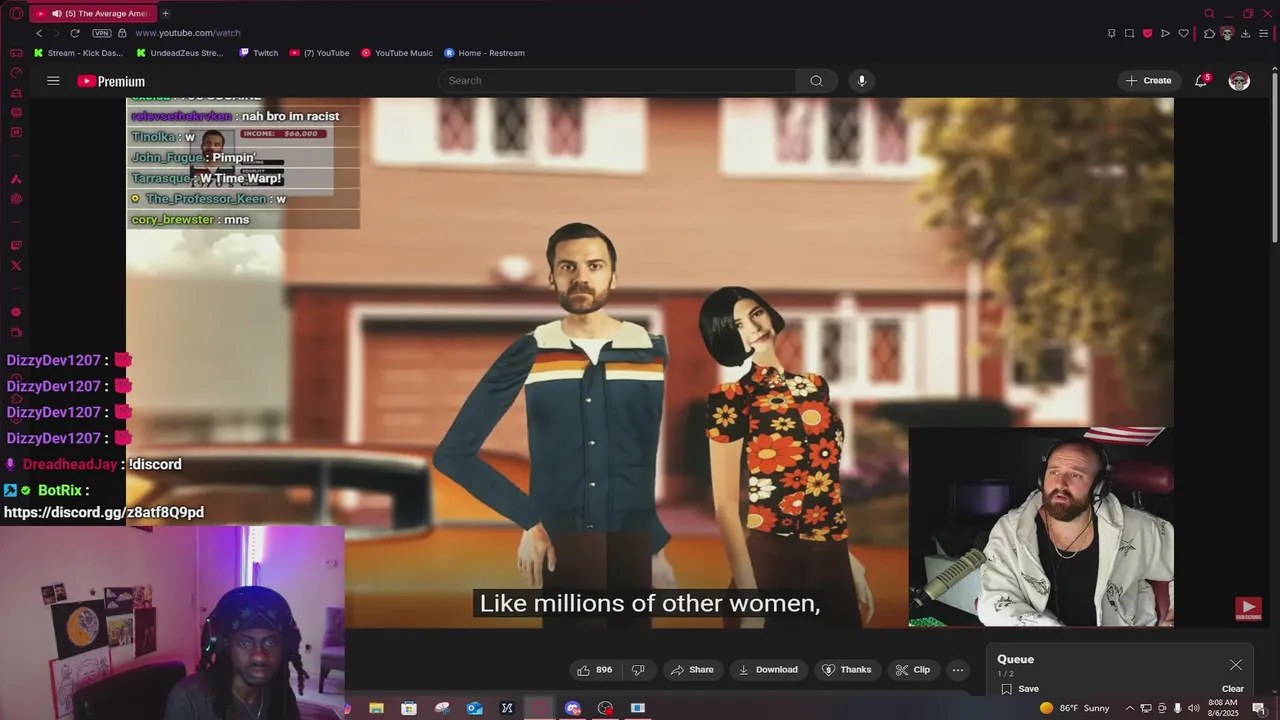1280x720 pixels.
Task: Open browser extensions cube icon
Action: tap(1209, 33)
